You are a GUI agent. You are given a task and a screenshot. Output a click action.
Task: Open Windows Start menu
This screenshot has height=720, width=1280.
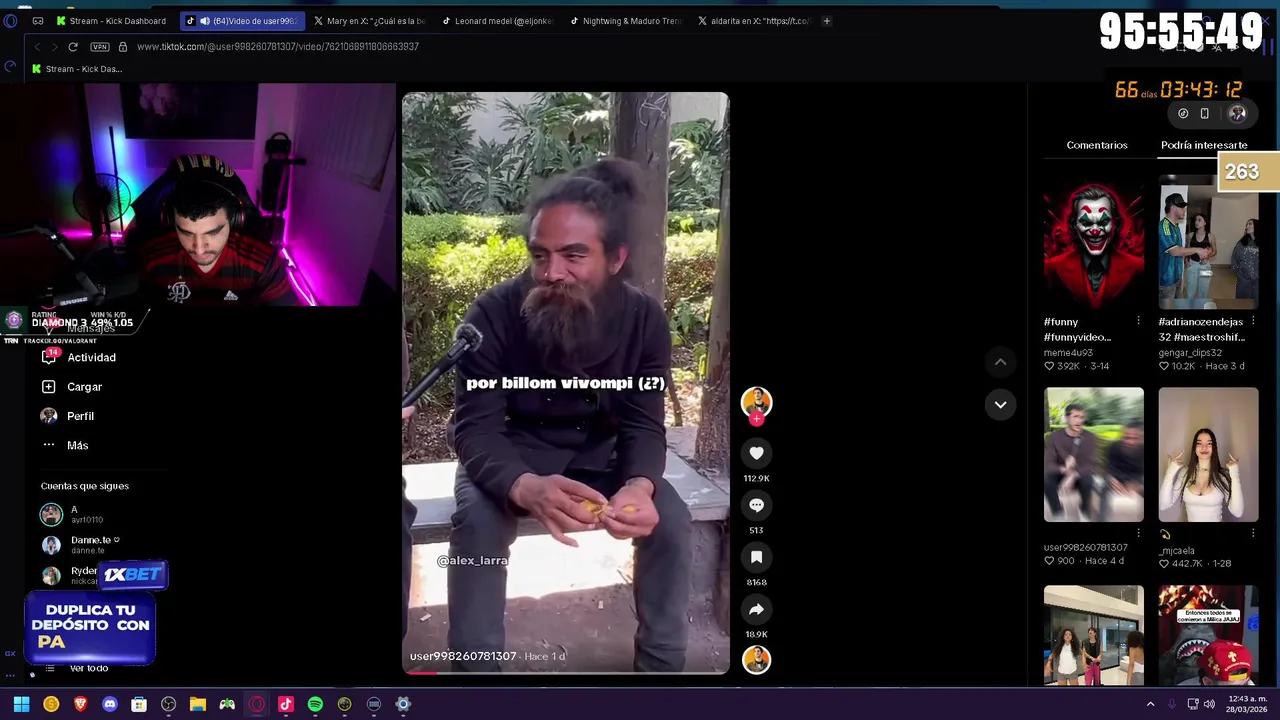[21, 704]
